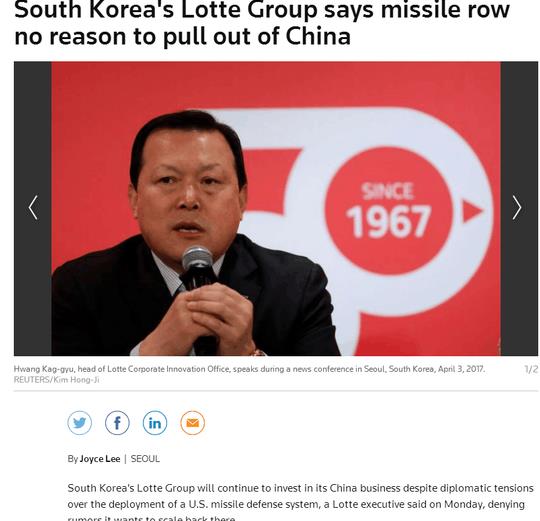Share article on Facebook
540x521 pixels.
click(117, 423)
